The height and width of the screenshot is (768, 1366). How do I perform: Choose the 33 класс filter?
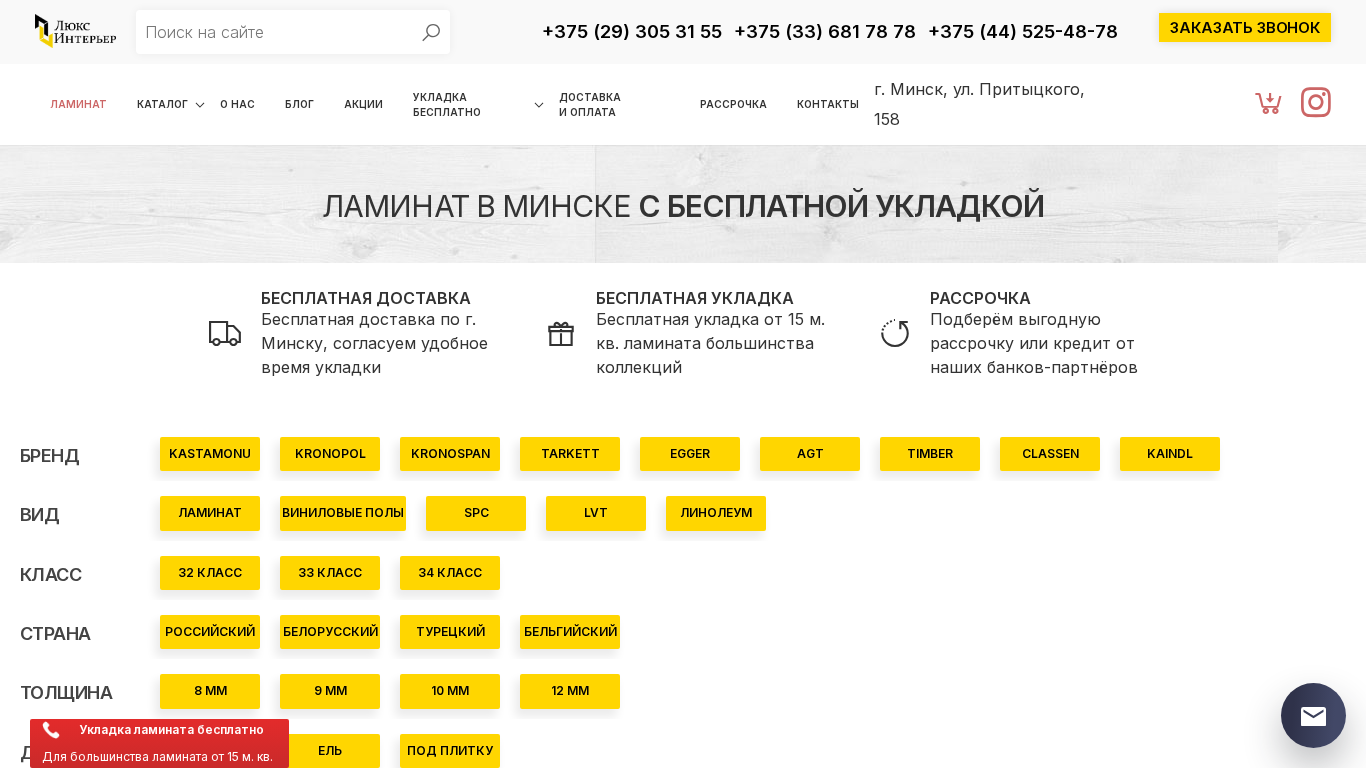pos(330,573)
